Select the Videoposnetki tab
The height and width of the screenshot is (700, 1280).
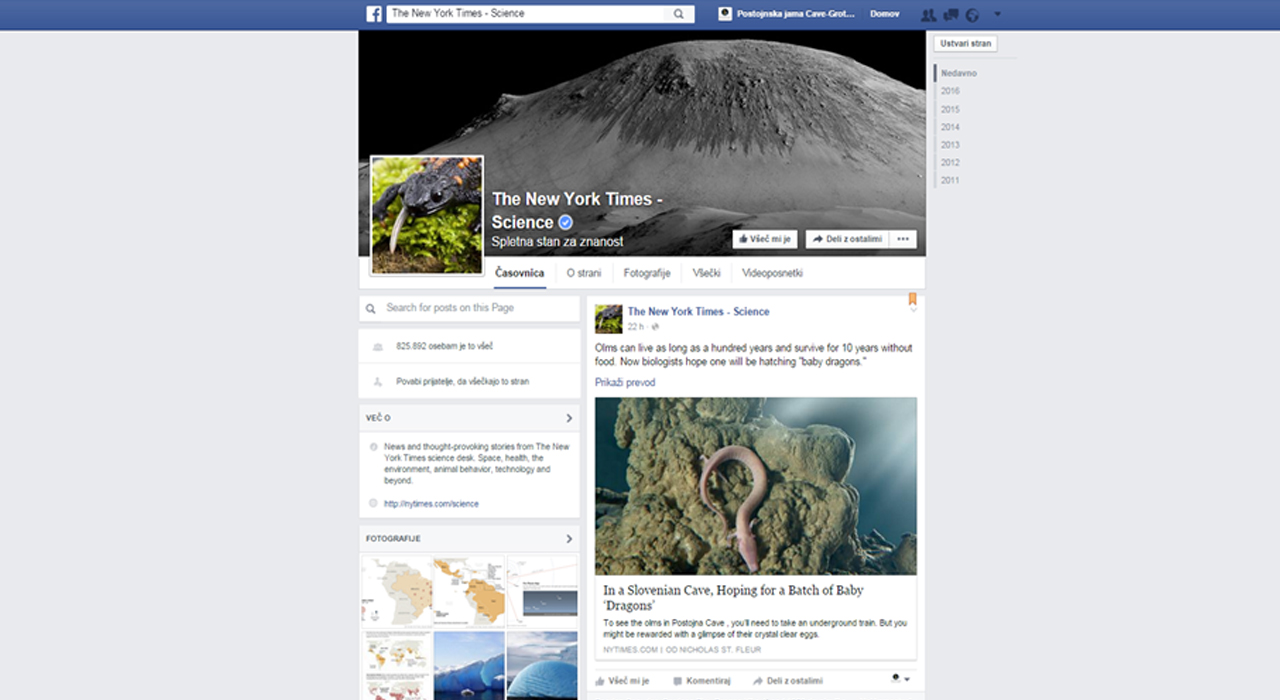point(772,273)
